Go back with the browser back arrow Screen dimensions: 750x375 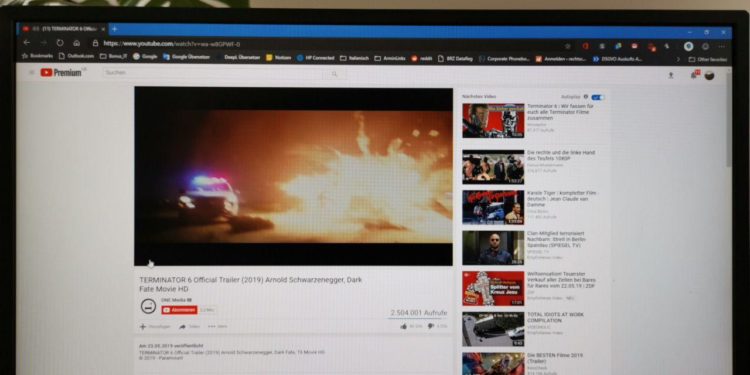[x=27, y=43]
